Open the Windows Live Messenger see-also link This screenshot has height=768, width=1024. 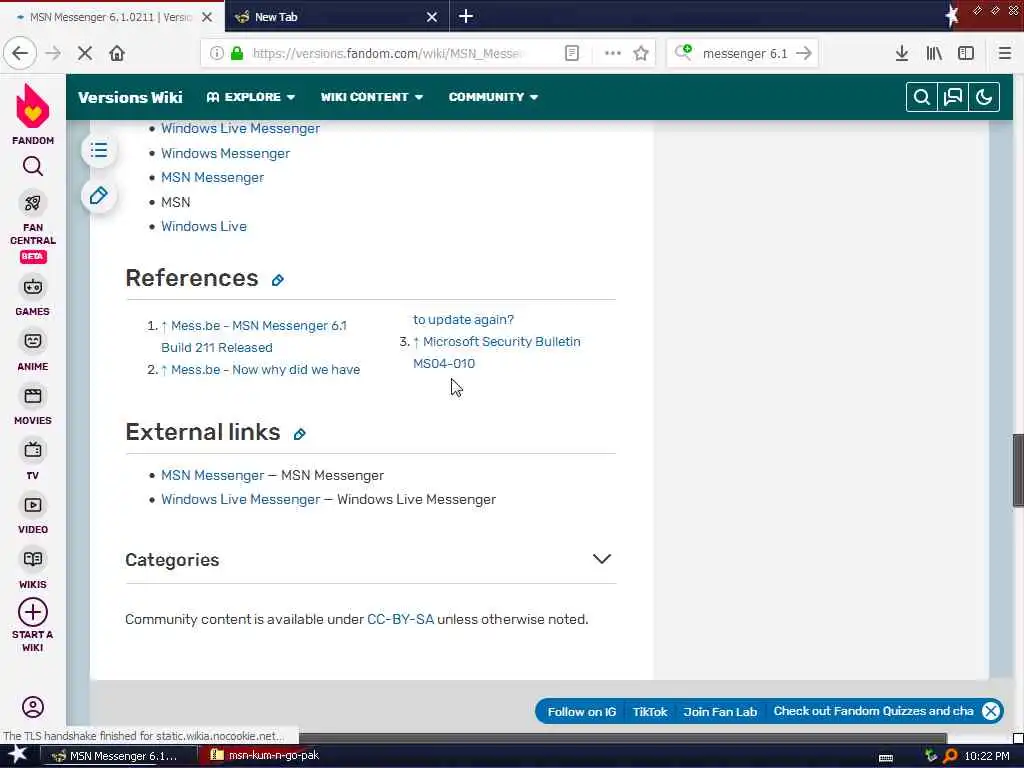tap(240, 129)
